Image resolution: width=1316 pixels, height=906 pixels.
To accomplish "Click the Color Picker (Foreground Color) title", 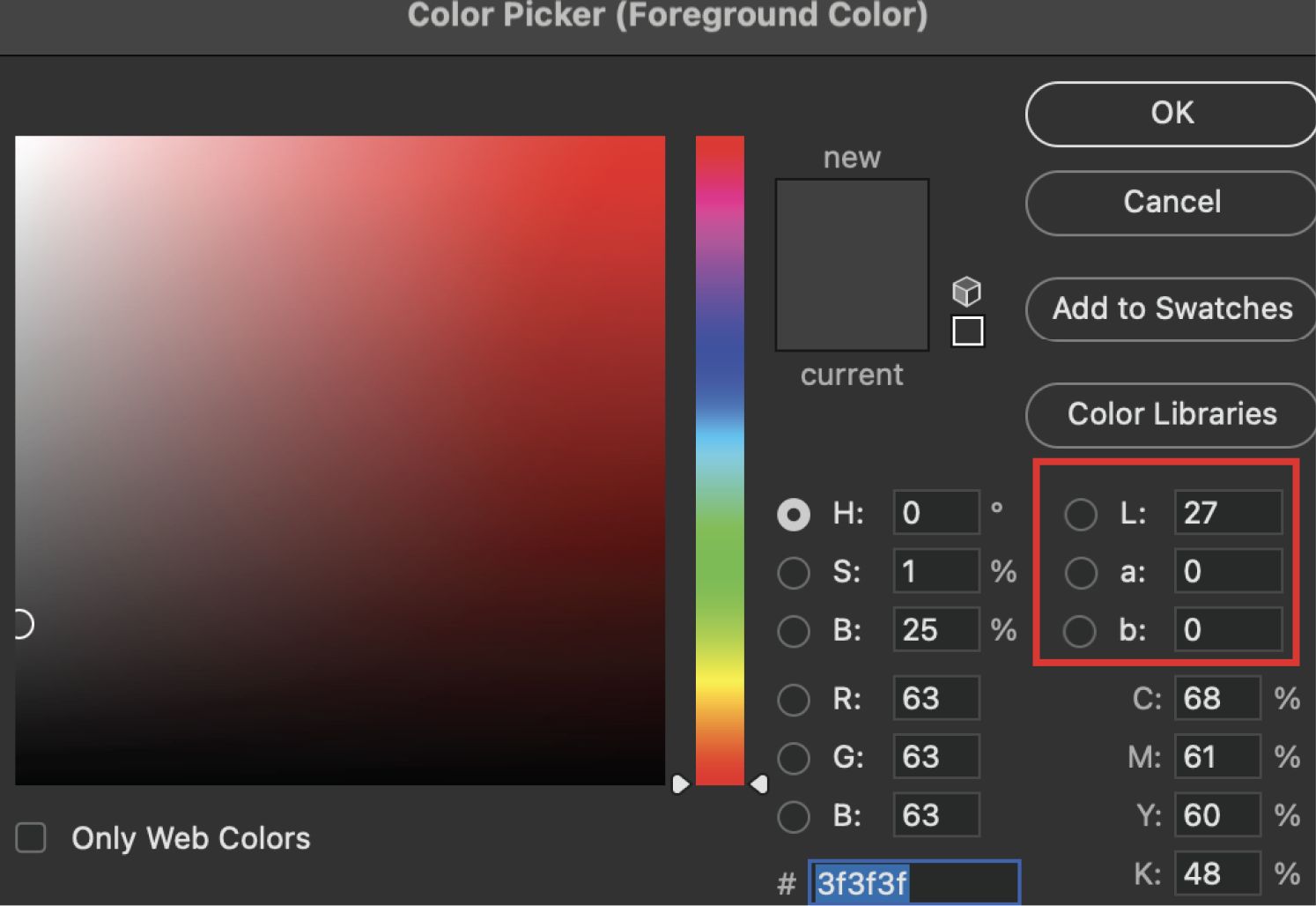I will click(668, 15).
